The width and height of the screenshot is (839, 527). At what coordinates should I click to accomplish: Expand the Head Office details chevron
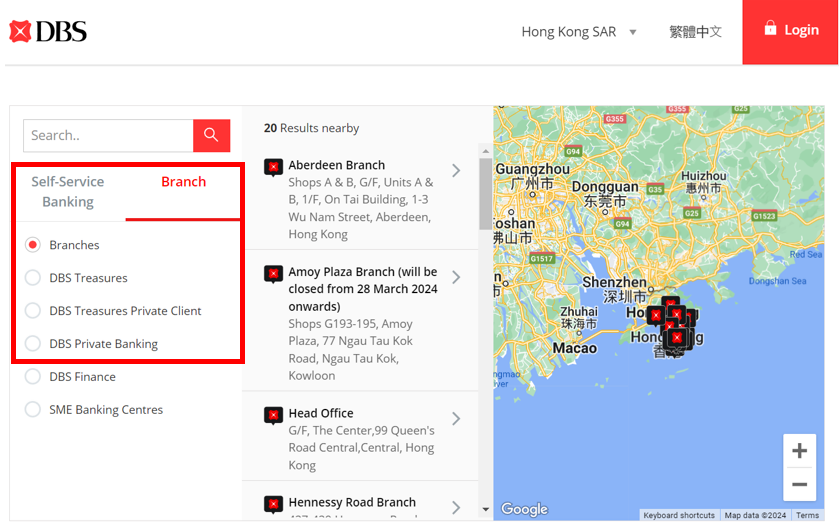(456, 419)
